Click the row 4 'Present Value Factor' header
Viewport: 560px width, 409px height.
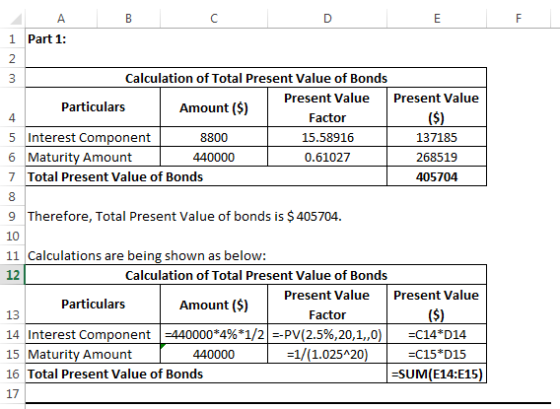(x=327, y=107)
